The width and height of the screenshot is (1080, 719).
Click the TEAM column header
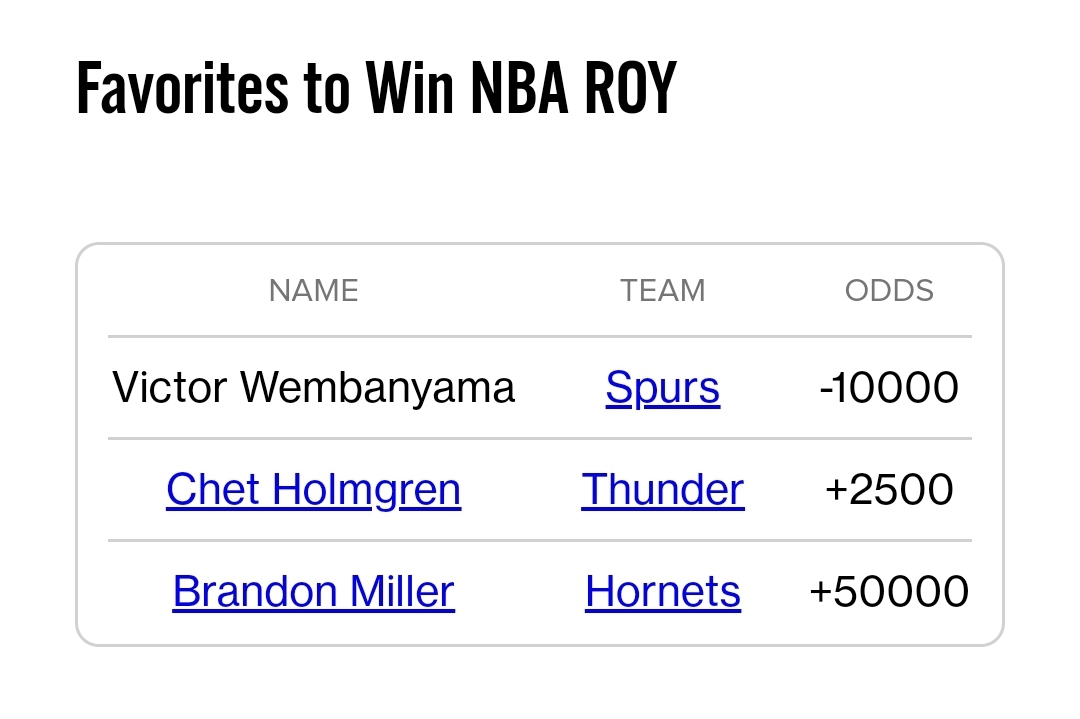[662, 291]
